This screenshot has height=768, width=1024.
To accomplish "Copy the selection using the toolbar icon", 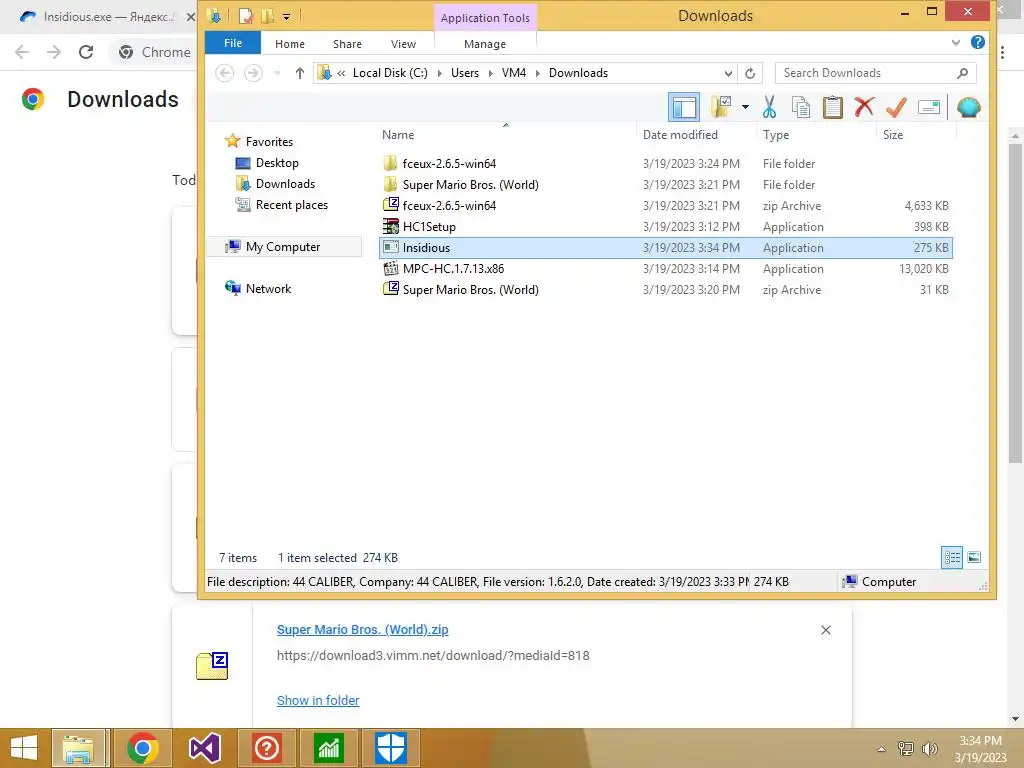I will point(801,107).
